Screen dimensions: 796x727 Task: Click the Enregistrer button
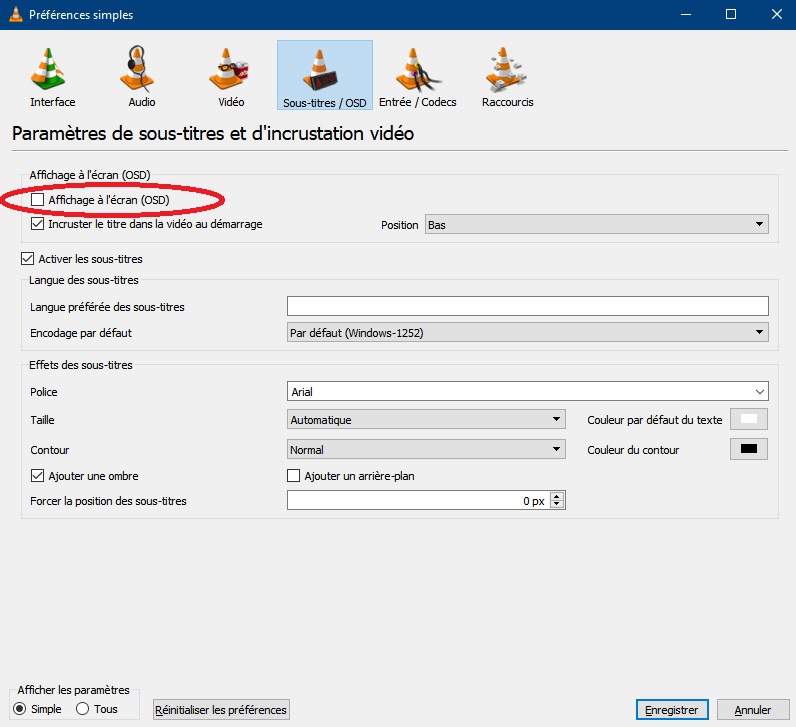(672, 709)
